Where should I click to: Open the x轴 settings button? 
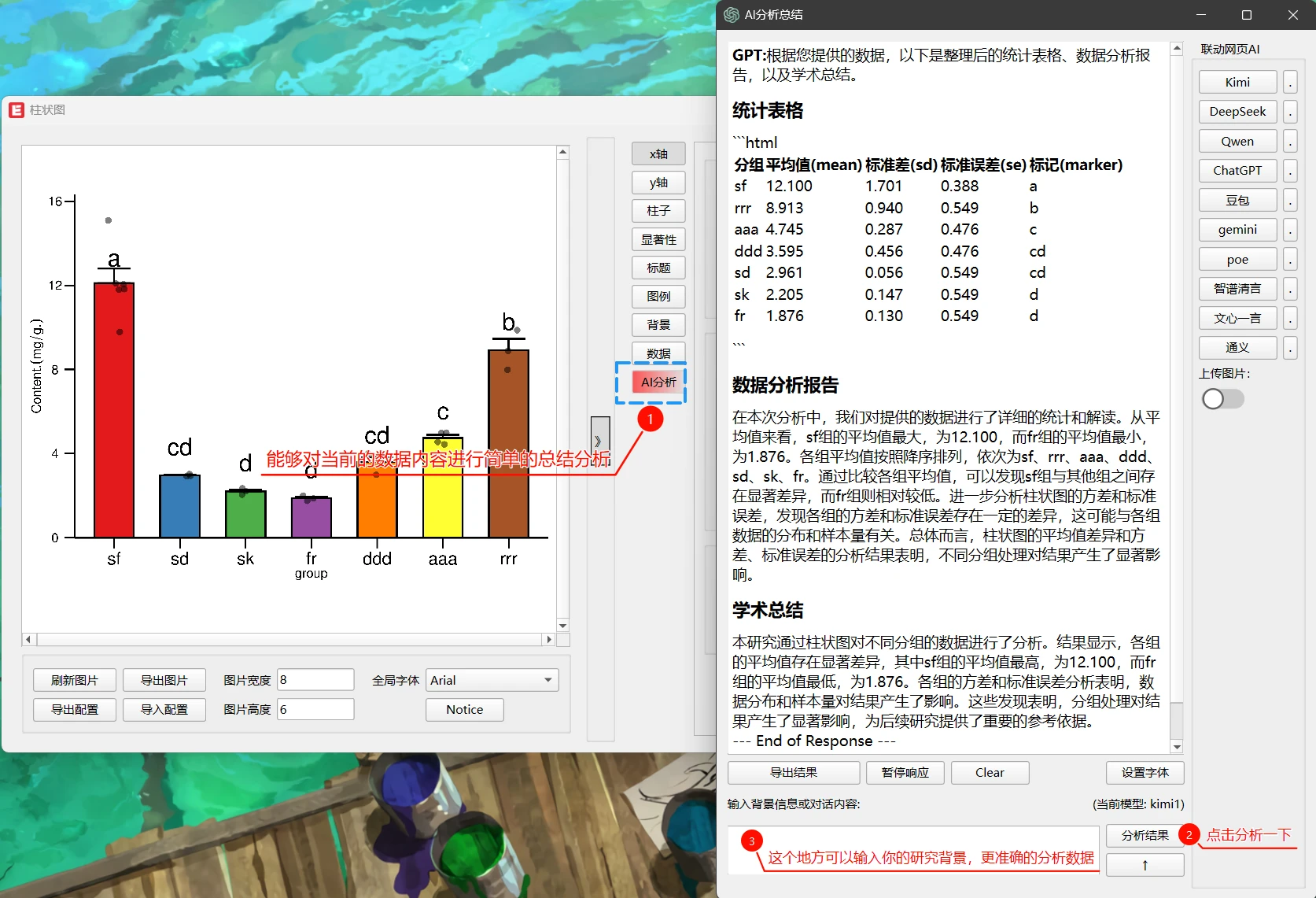658,154
